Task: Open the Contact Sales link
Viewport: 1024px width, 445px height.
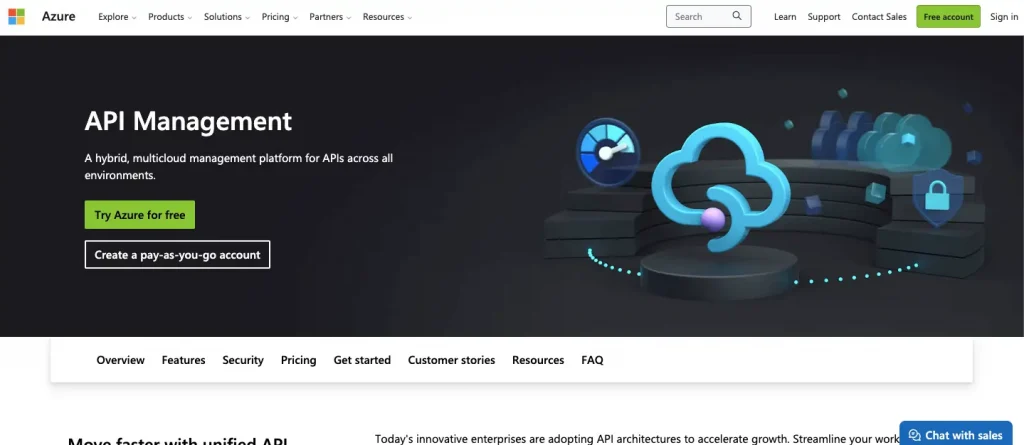Action: click(x=879, y=17)
